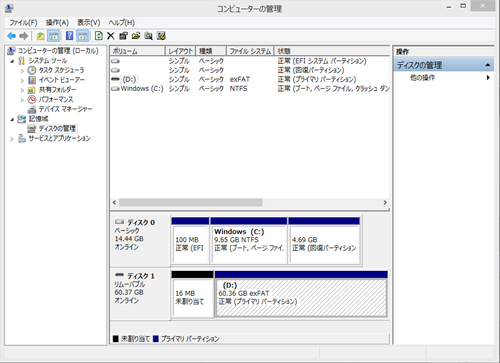This screenshot has width=500, height=363.
Task: Select the 4.69 GB recovery partition block
Action: click(324, 241)
